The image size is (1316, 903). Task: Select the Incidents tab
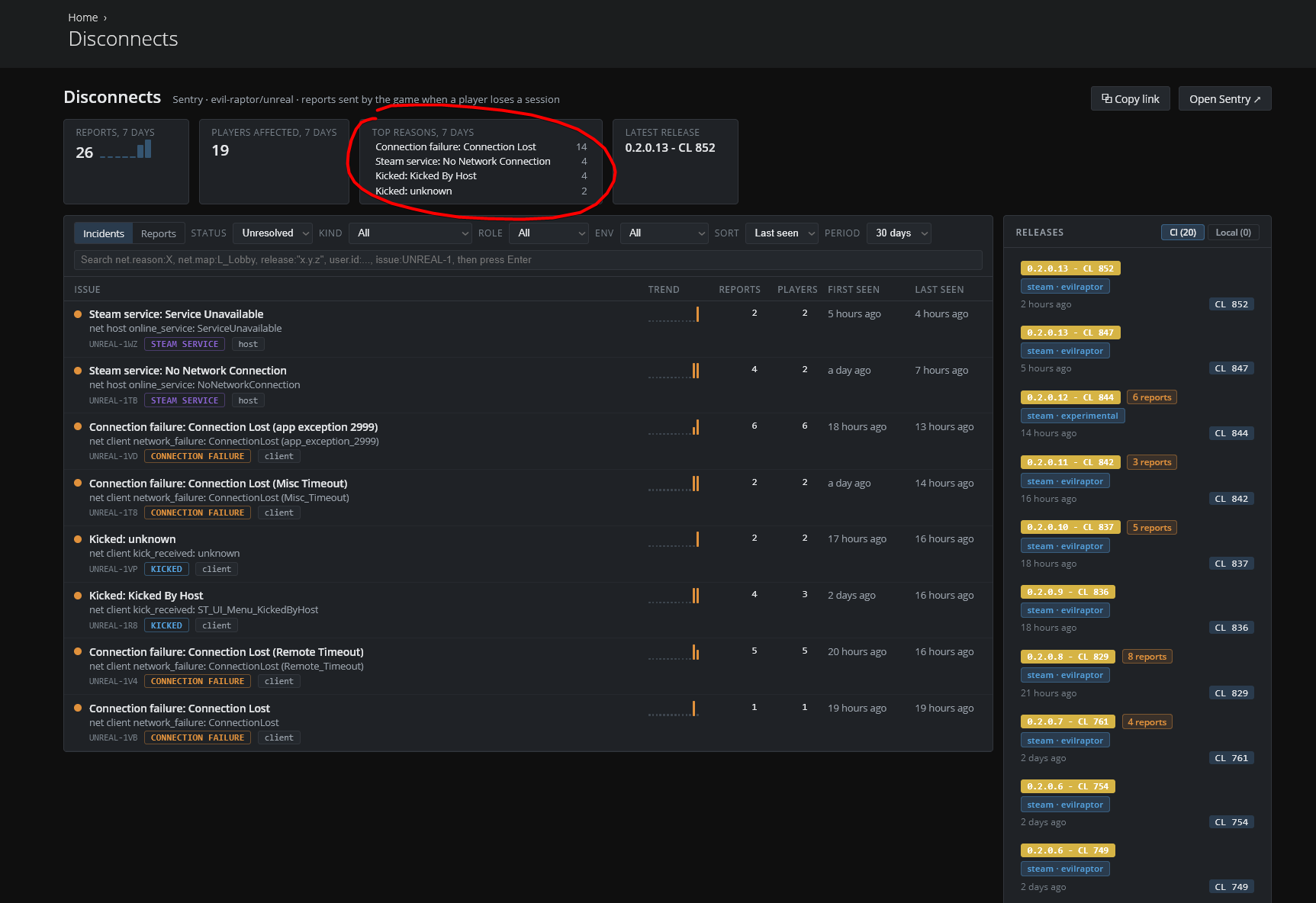(103, 233)
